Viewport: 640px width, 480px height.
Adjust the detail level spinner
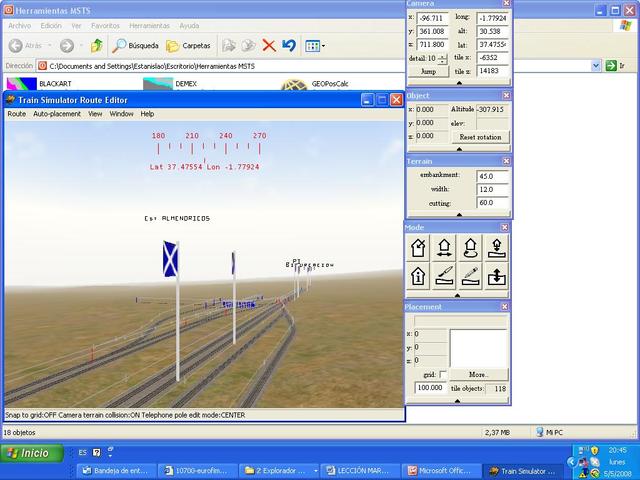click(443, 59)
